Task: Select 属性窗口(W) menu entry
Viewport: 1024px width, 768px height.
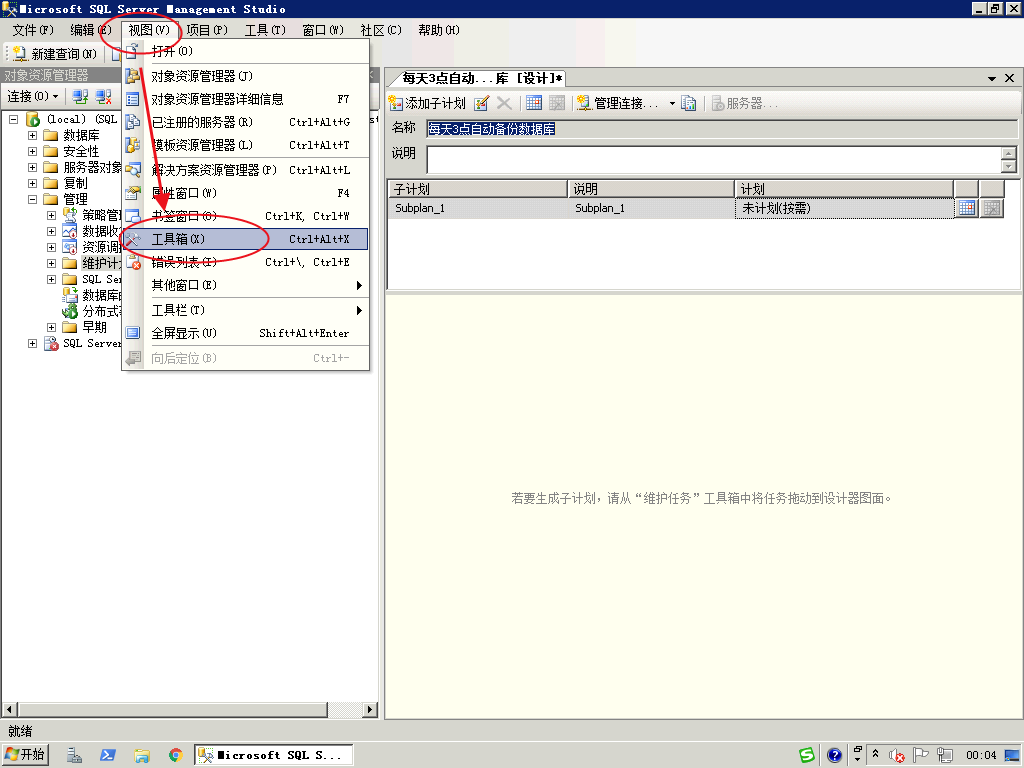Action: 246,193
